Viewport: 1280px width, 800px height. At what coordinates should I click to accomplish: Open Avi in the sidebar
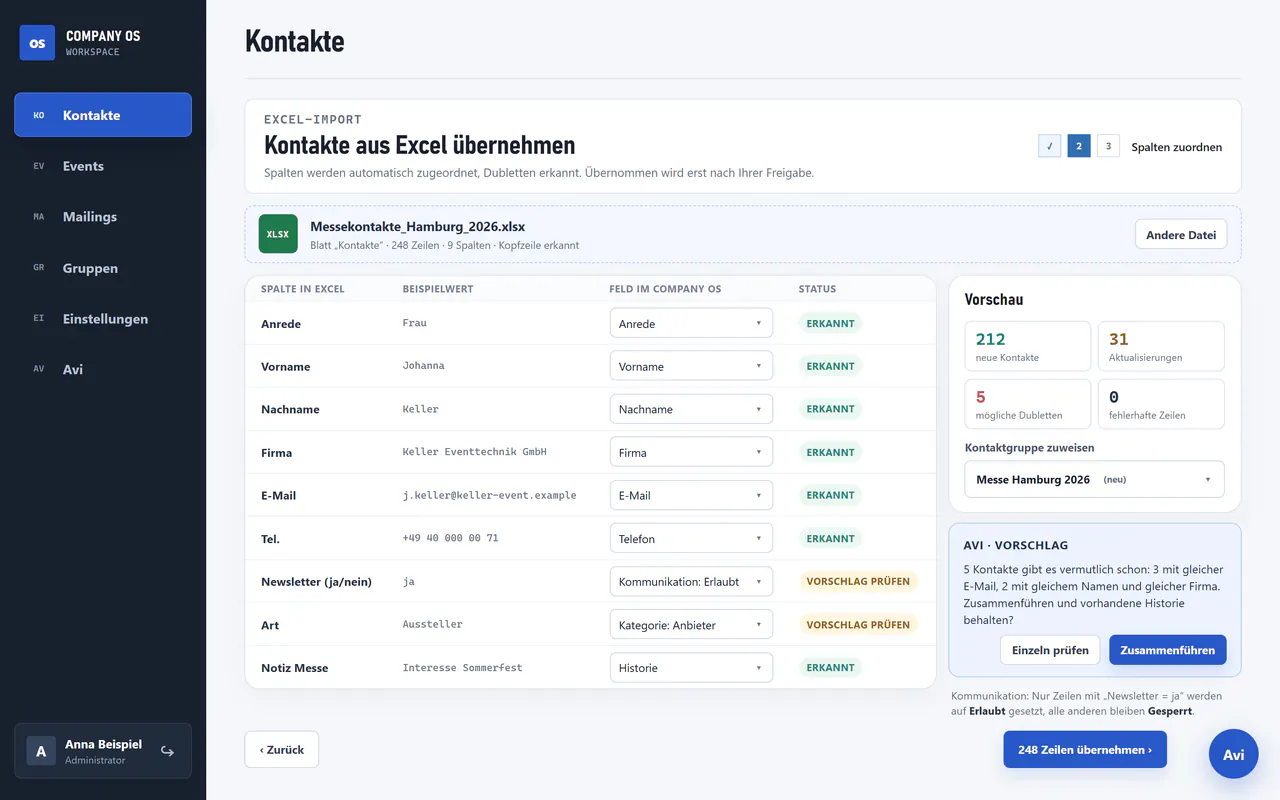[x=103, y=369]
